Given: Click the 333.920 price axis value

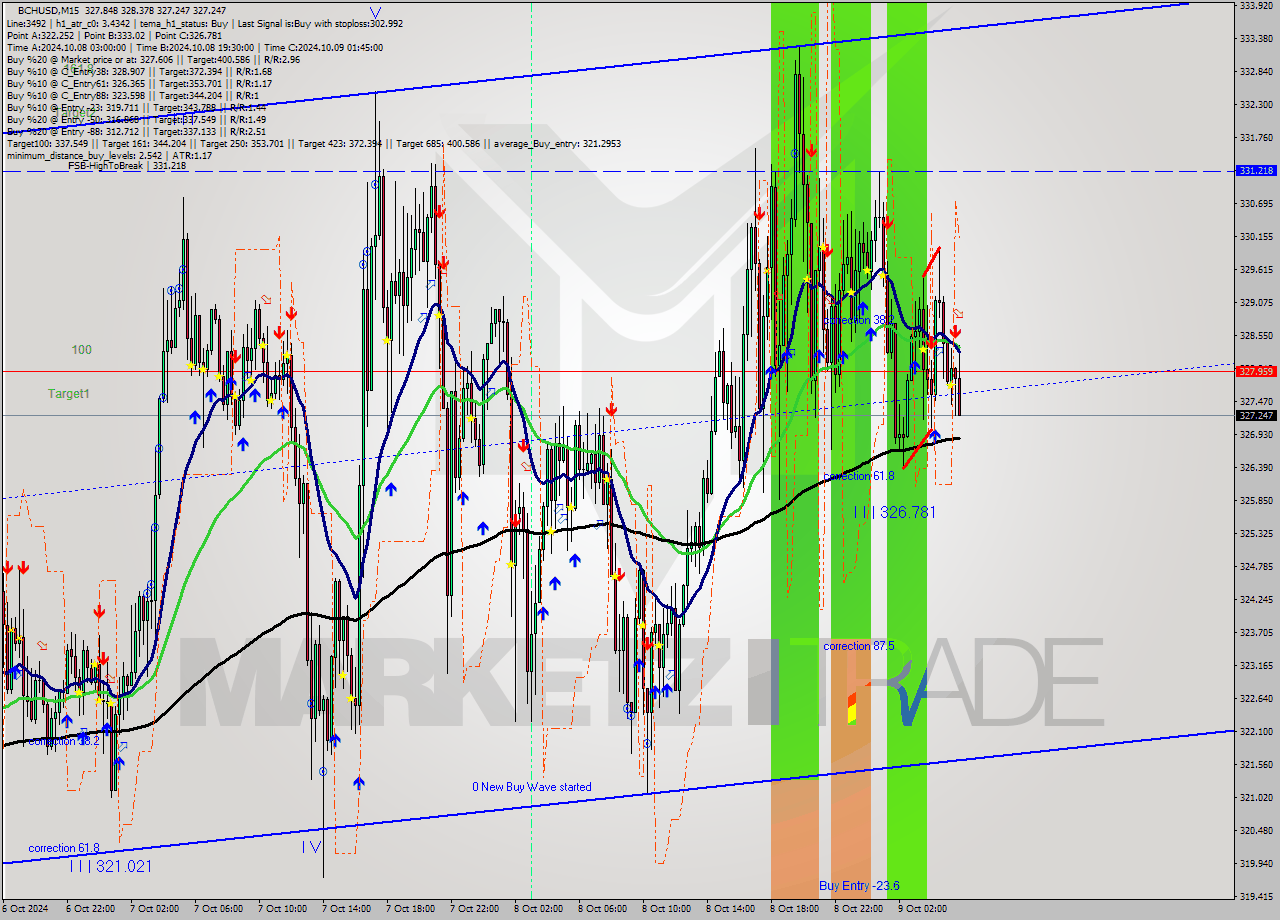Looking at the screenshot, I should coord(1256,6).
